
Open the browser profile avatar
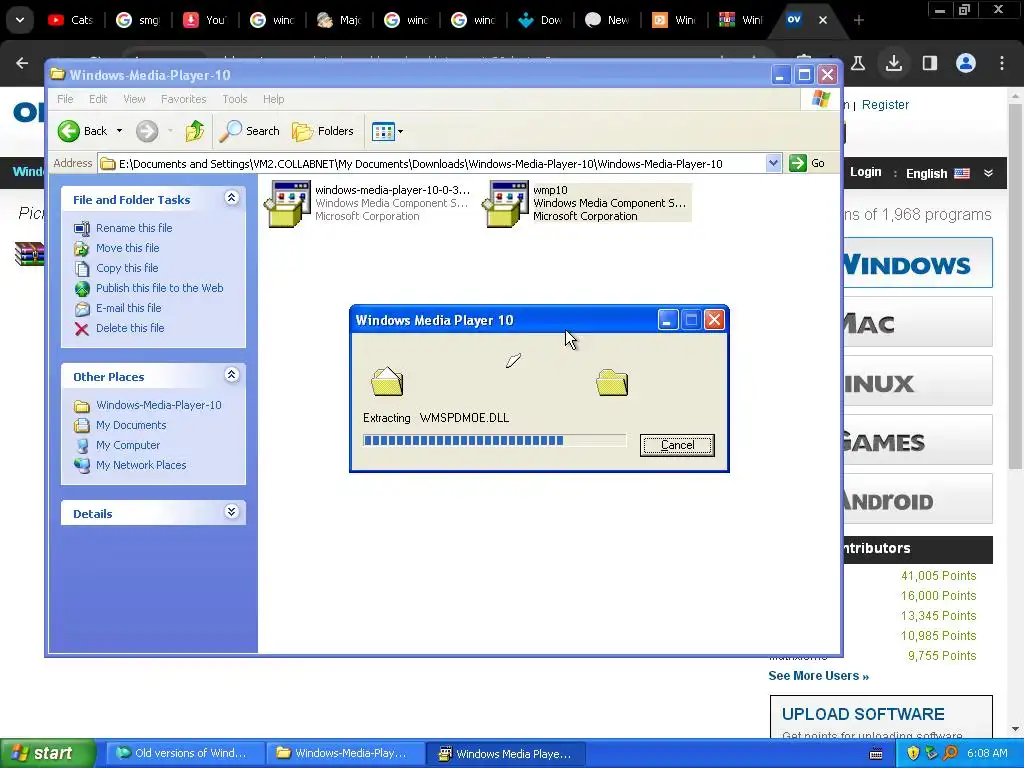(965, 63)
